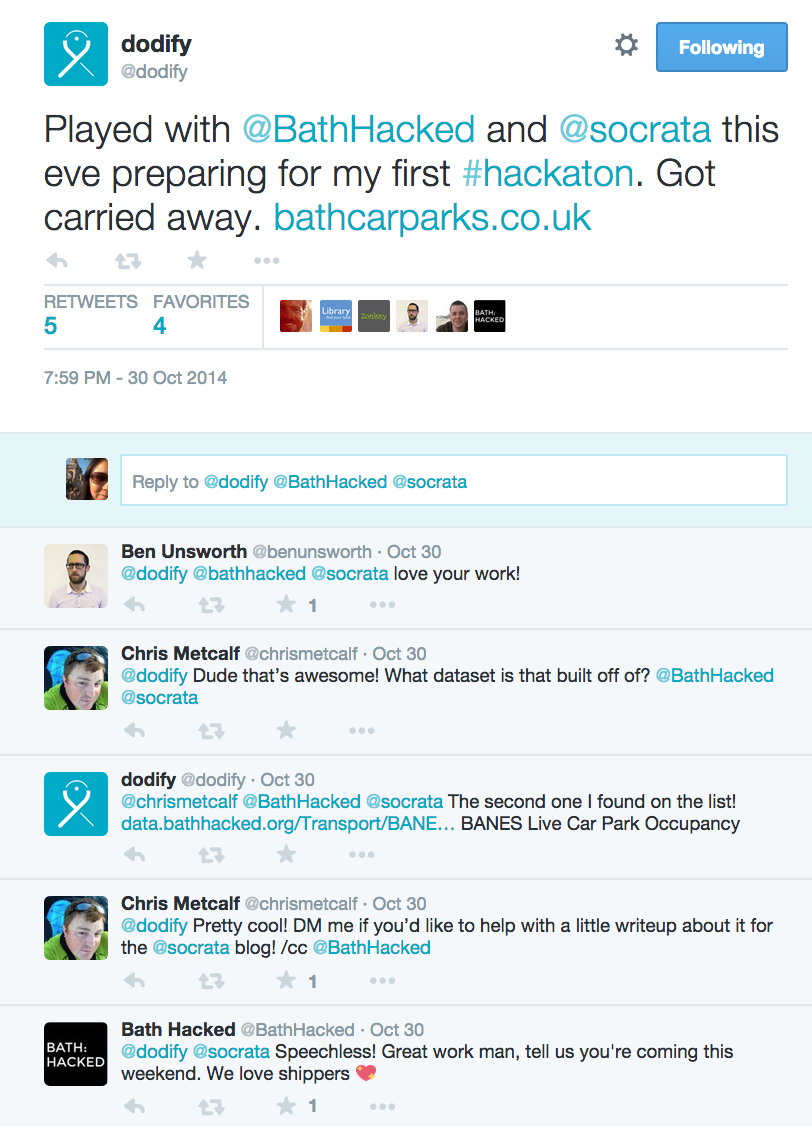Reply to the main dodify tweet
Screen dimensions: 812x1126
(x=57, y=261)
